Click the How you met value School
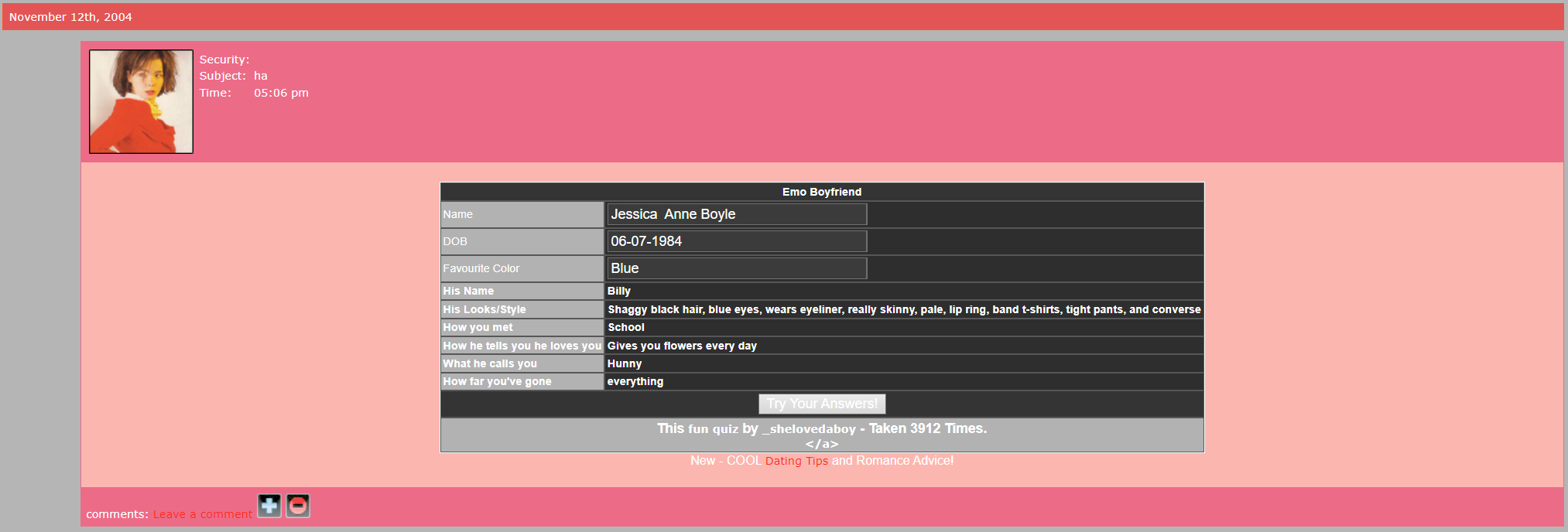This screenshot has height=532, width=1568. [626, 327]
